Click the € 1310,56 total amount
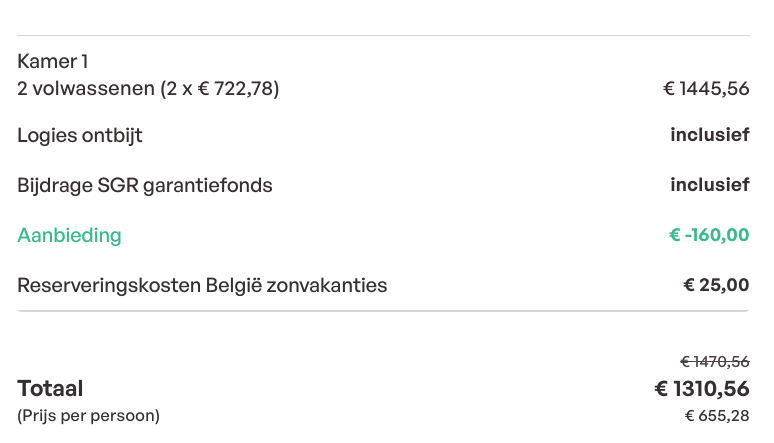 pyautogui.click(x=702, y=389)
